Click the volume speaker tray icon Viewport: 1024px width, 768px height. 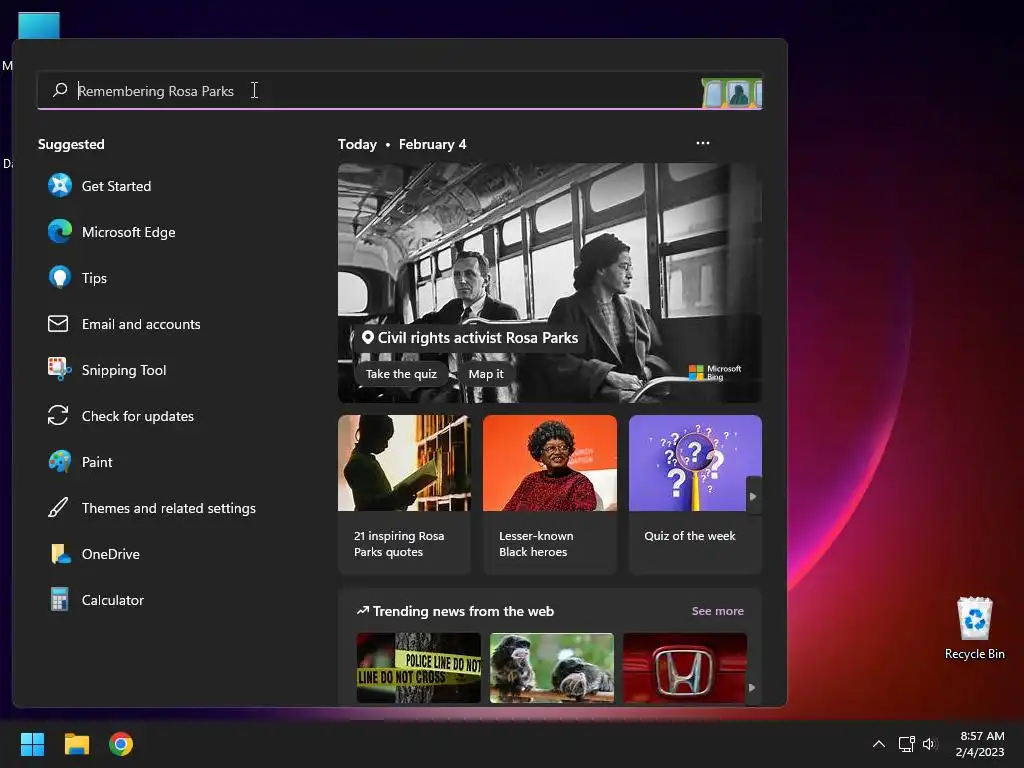click(x=930, y=744)
